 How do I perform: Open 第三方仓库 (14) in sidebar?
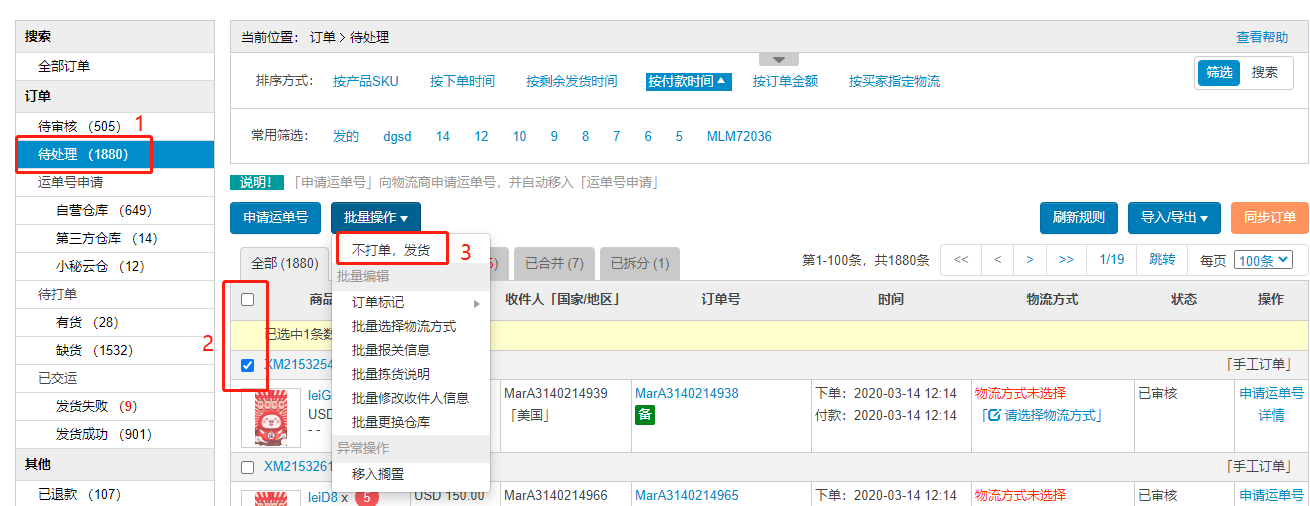115,238
